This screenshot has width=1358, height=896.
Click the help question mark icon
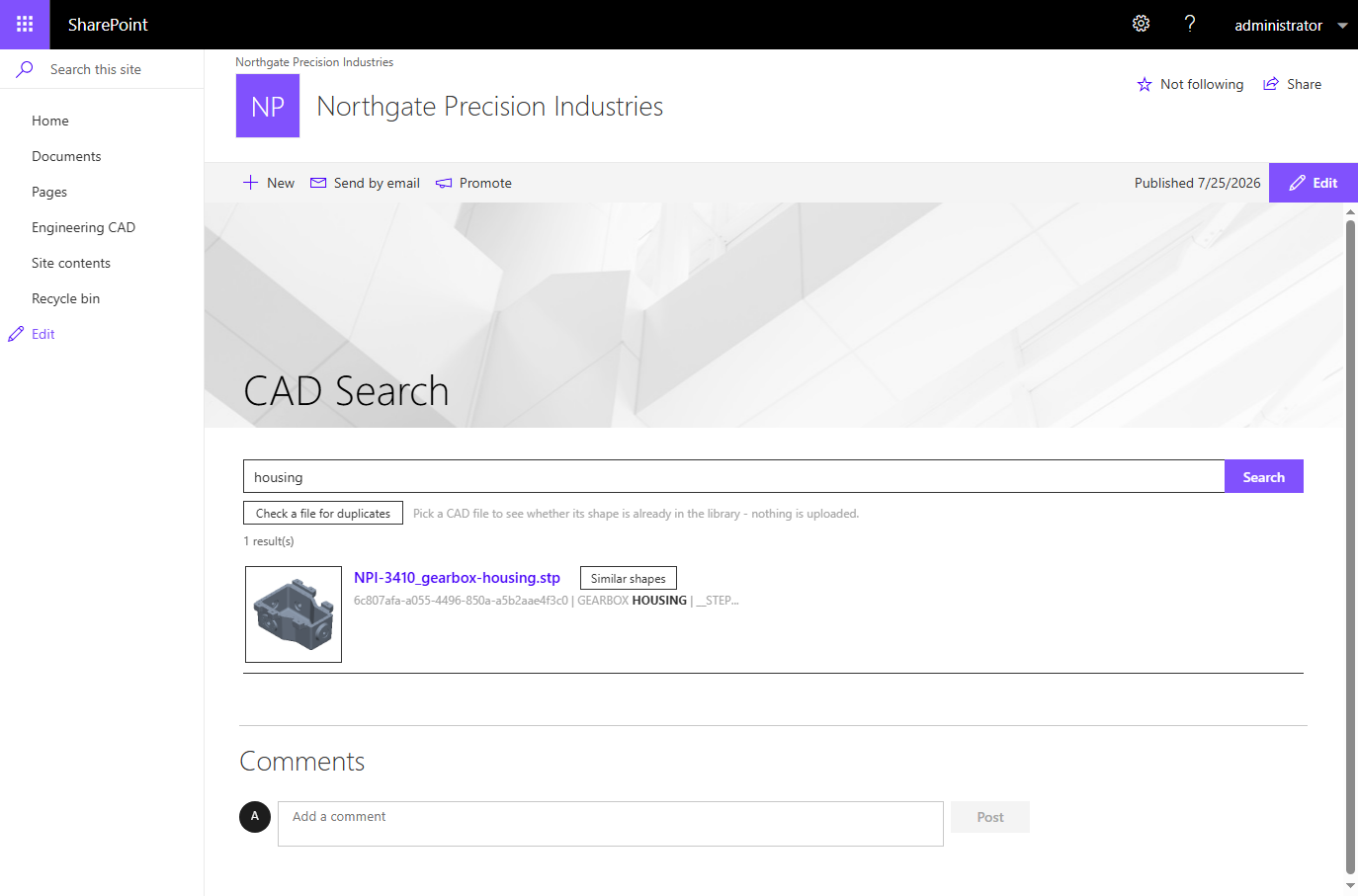tap(1190, 24)
